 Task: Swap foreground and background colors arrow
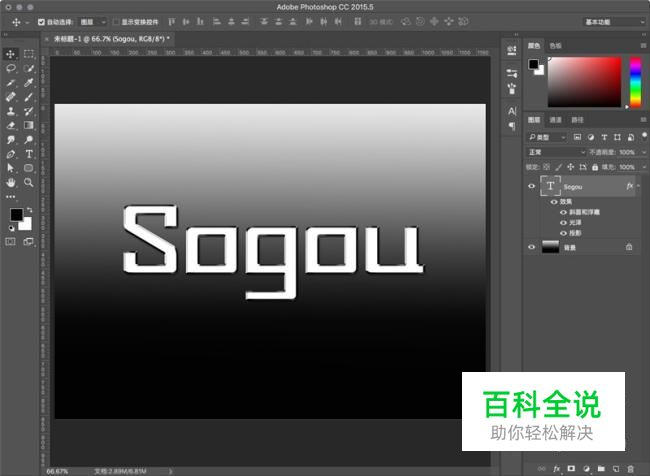pyautogui.click(x=29, y=210)
